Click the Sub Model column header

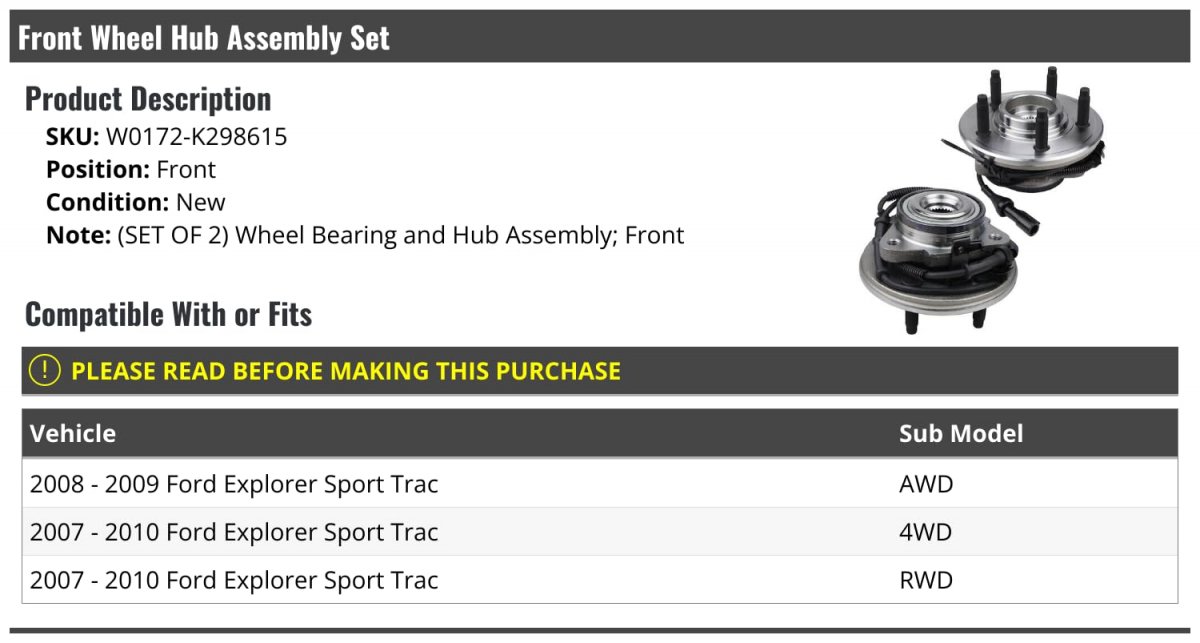(961, 433)
